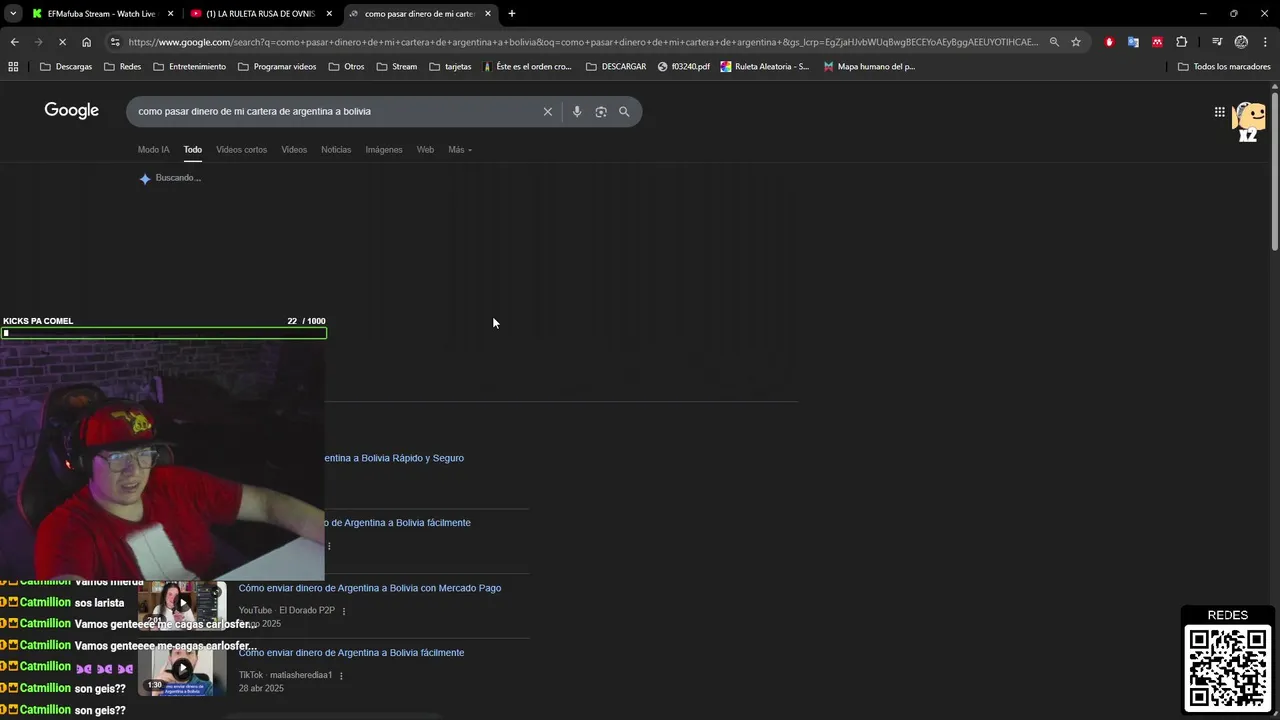
Task: Open the Este es el orden cro... bookmark
Action: pyautogui.click(x=527, y=67)
